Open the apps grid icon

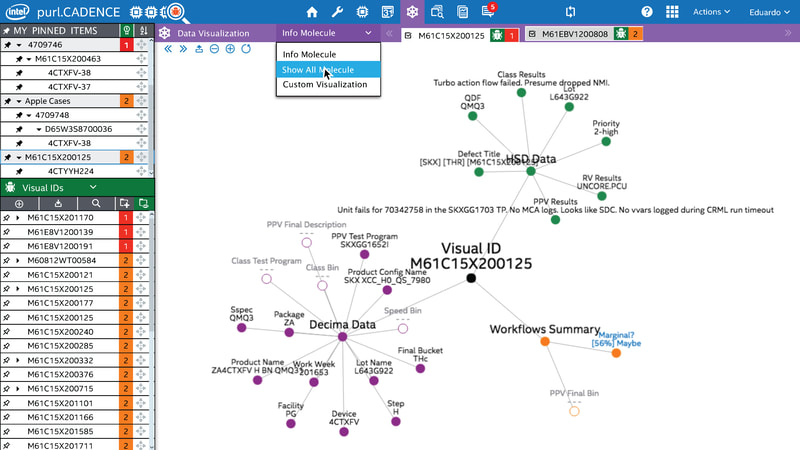coord(672,12)
